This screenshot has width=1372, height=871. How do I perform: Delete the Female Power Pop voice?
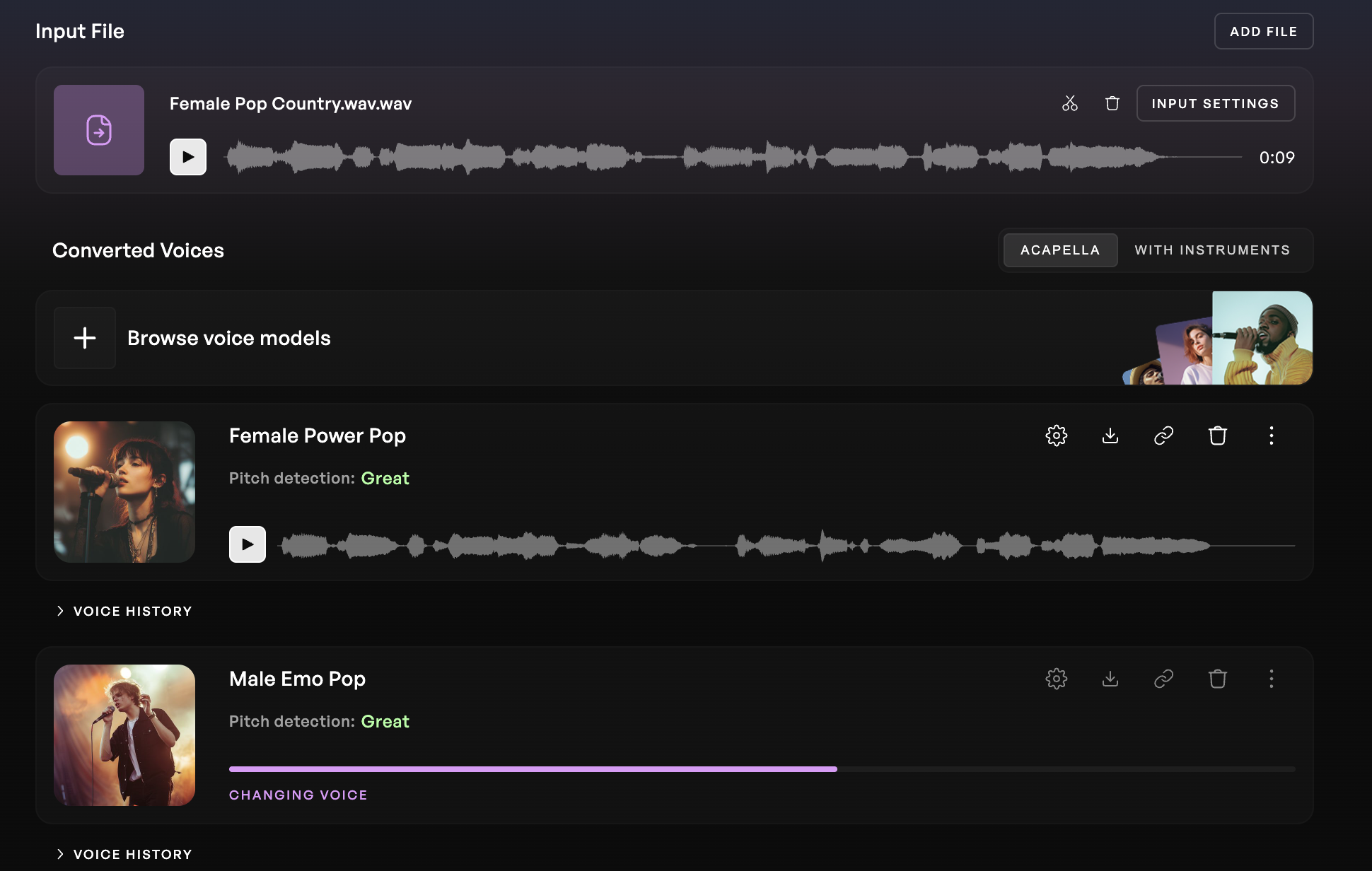point(1217,435)
